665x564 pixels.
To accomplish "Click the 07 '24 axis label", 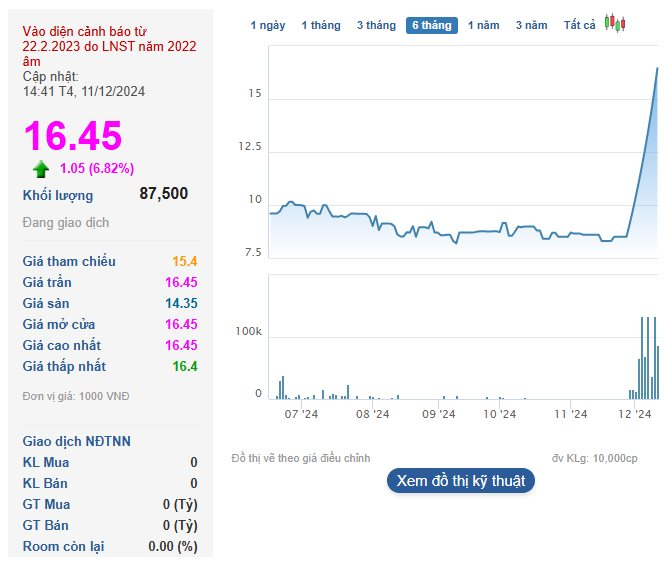I will 301,413.
